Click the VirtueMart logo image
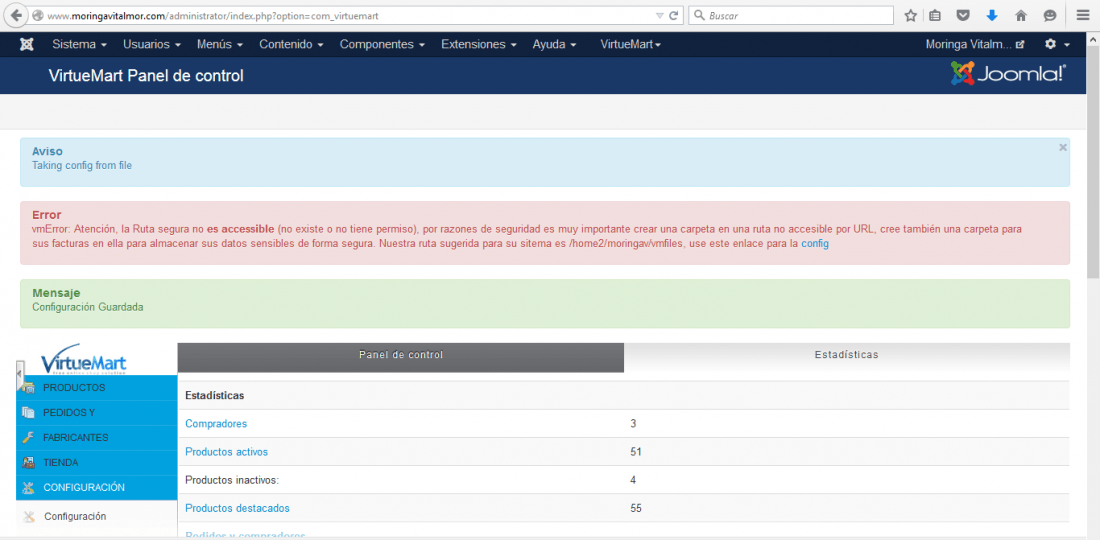Screen dimensions: 1100x540 point(84,360)
